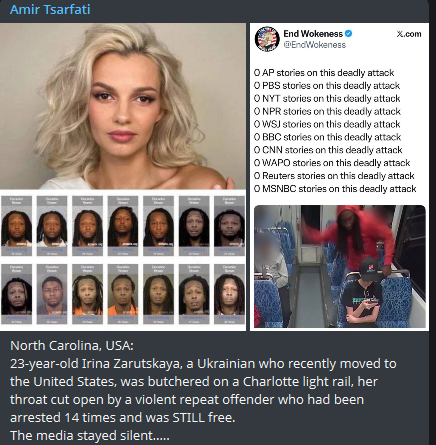Click the red hoodie figure in footage
Viewport: 436px width, 445px height.
point(360,235)
